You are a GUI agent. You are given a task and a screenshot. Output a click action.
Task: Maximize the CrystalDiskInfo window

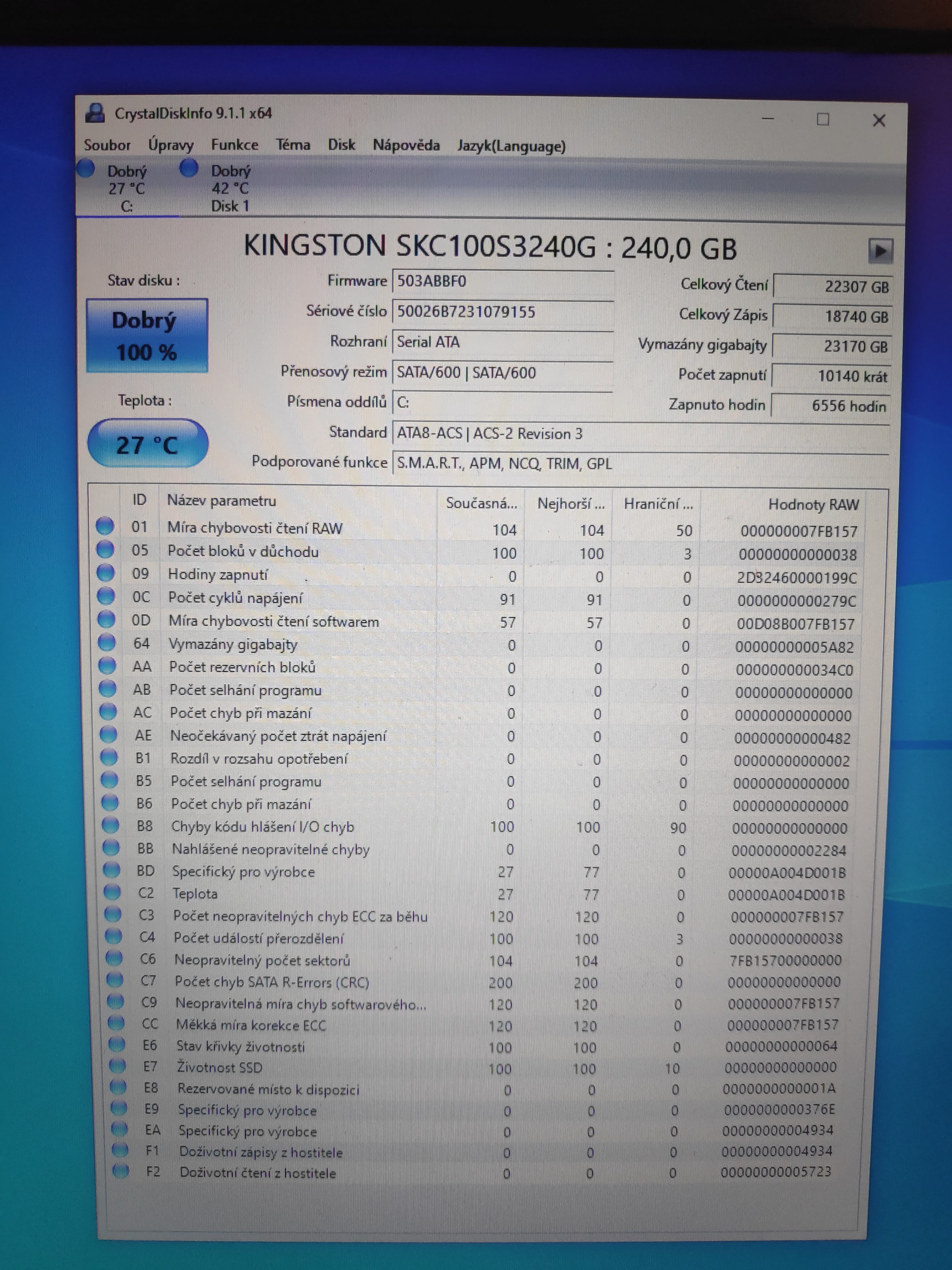click(822, 119)
